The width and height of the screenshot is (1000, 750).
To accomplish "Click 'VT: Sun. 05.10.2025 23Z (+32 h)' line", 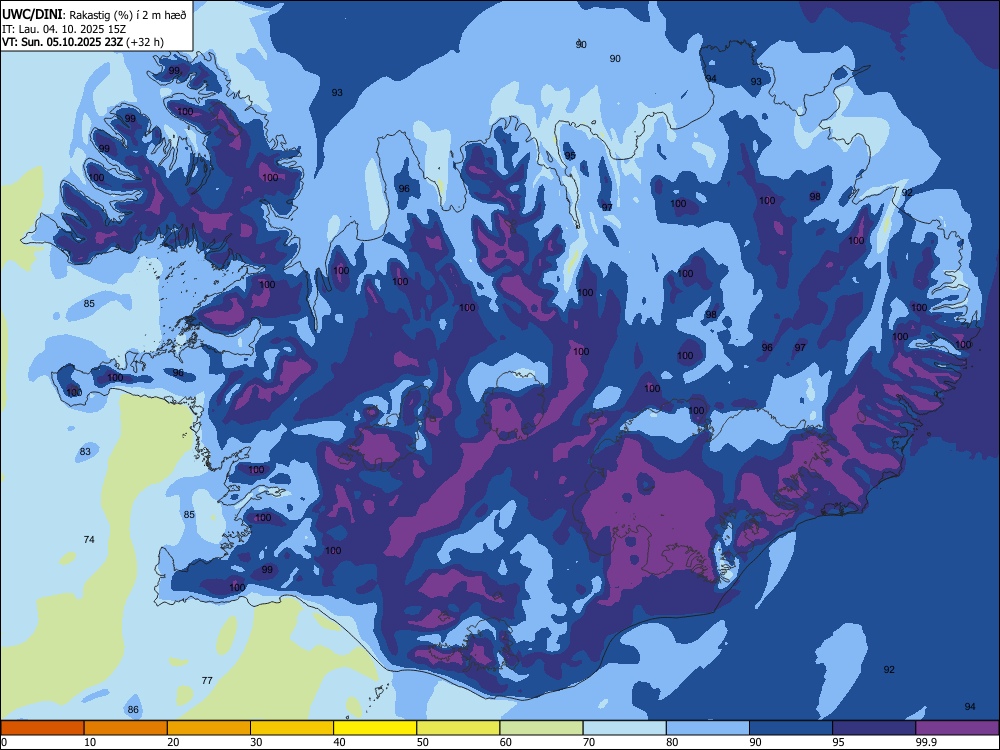I will 83,42.
